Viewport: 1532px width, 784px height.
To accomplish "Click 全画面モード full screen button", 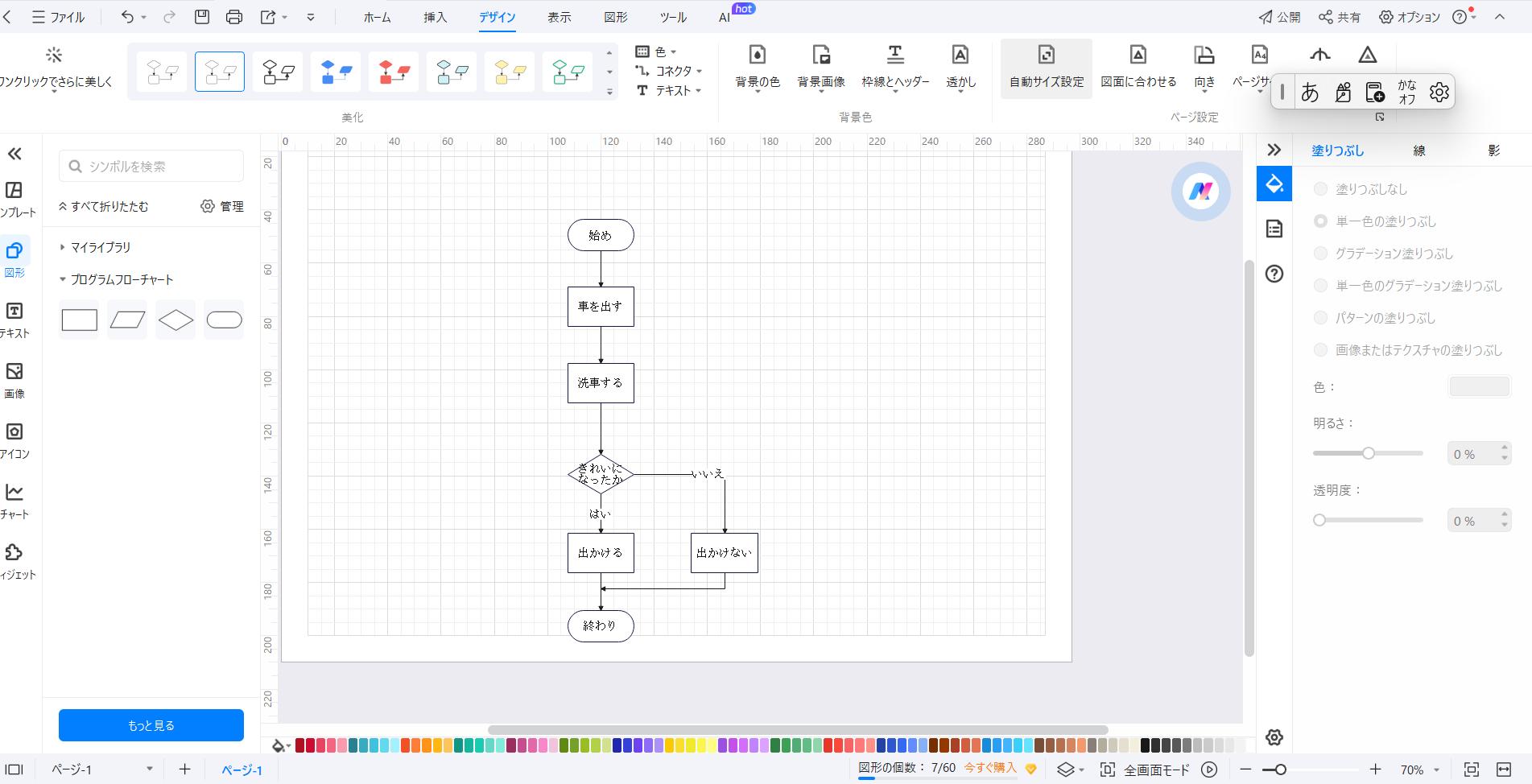I will point(1145,770).
